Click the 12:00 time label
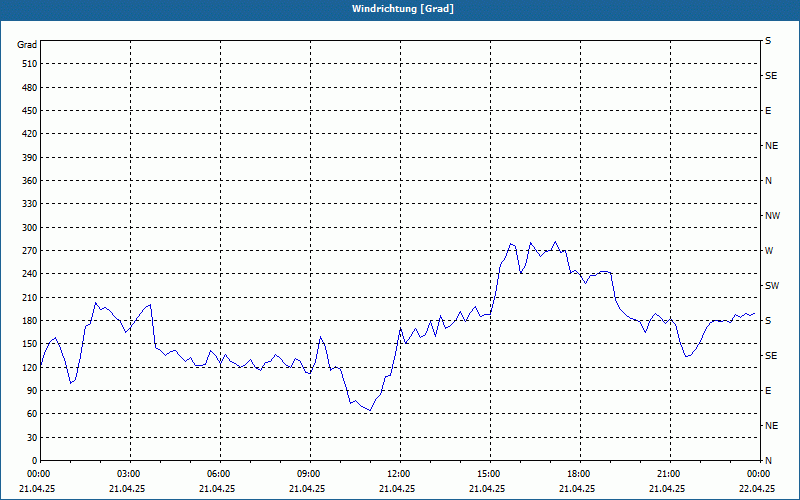 pos(397,474)
